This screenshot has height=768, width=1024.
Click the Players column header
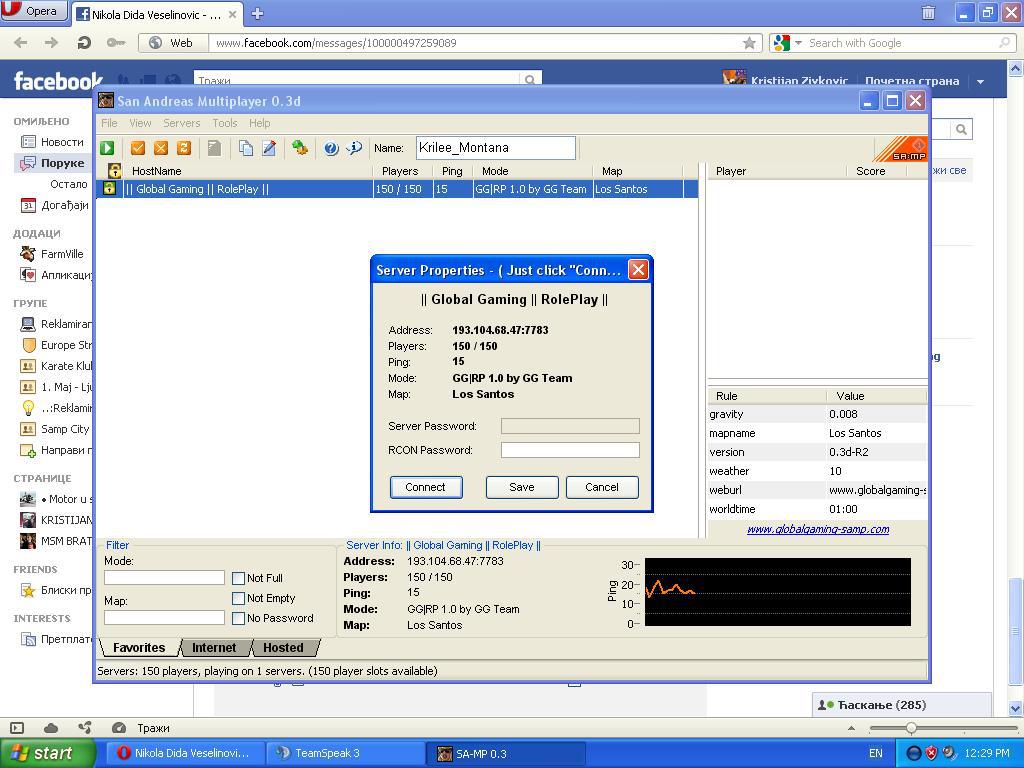(400, 171)
